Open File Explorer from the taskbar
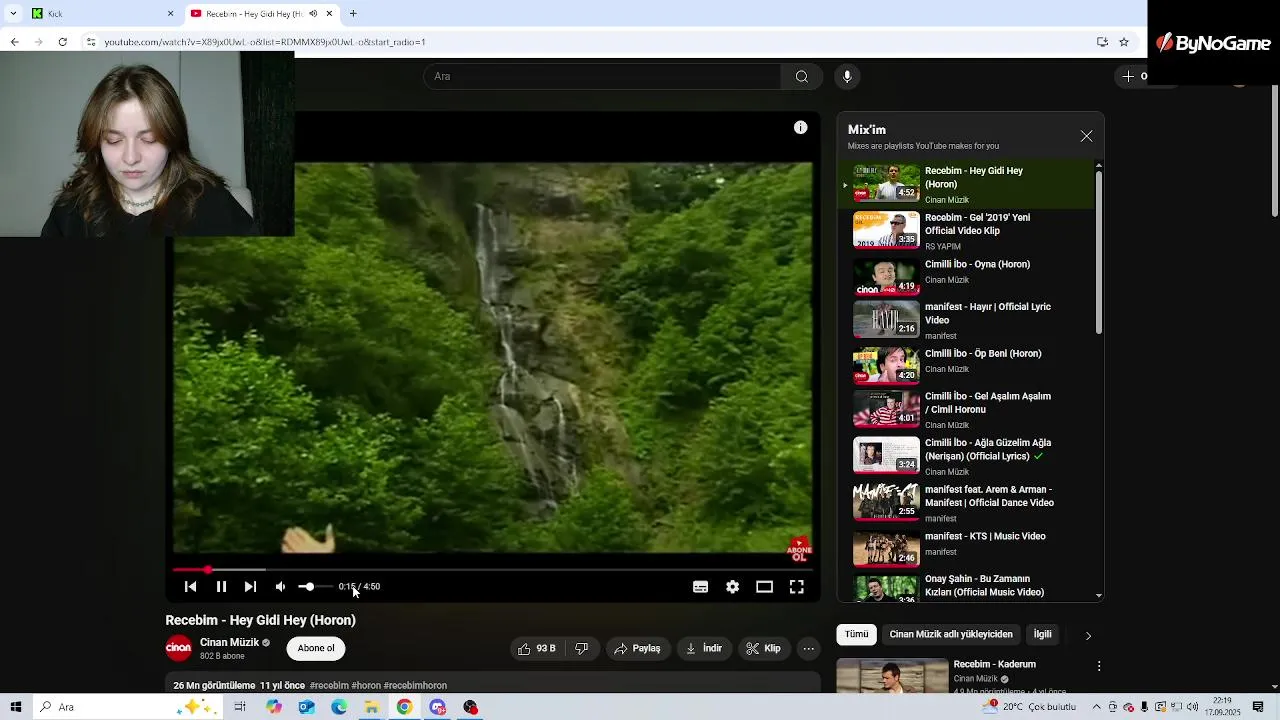This screenshot has height=720, width=1280. click(x=371, y=707)
